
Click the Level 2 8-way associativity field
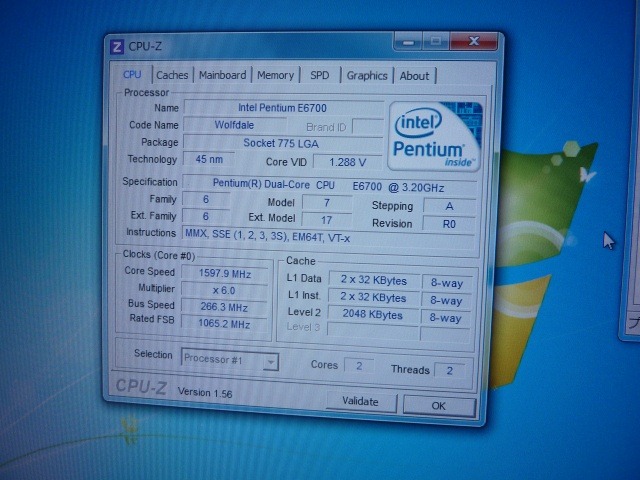tap(446, 318)
